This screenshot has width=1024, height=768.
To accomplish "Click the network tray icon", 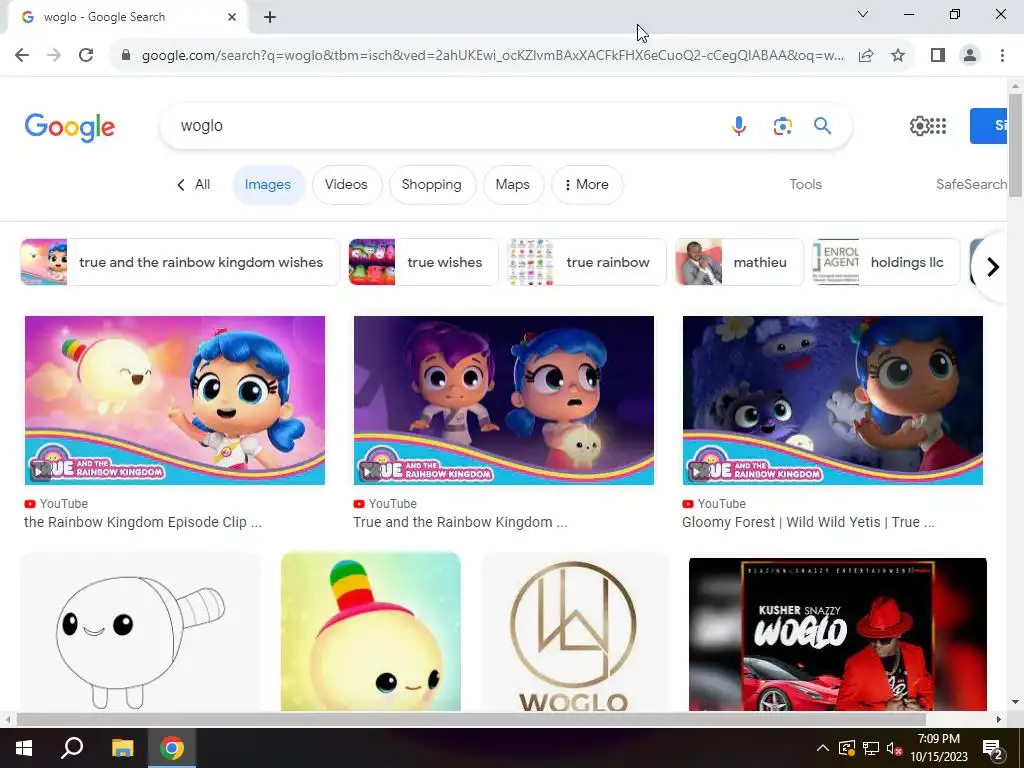I will (x=871, y=748).
